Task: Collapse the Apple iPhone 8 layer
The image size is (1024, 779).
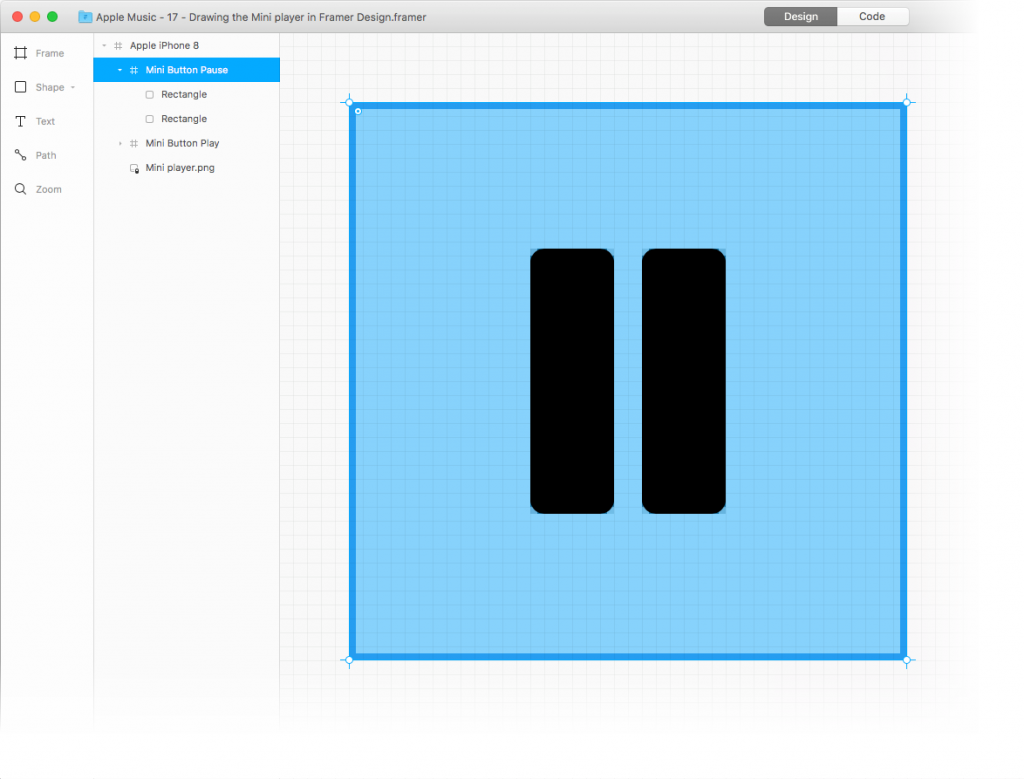Action: pyautogui.click(x=104, y=46)
